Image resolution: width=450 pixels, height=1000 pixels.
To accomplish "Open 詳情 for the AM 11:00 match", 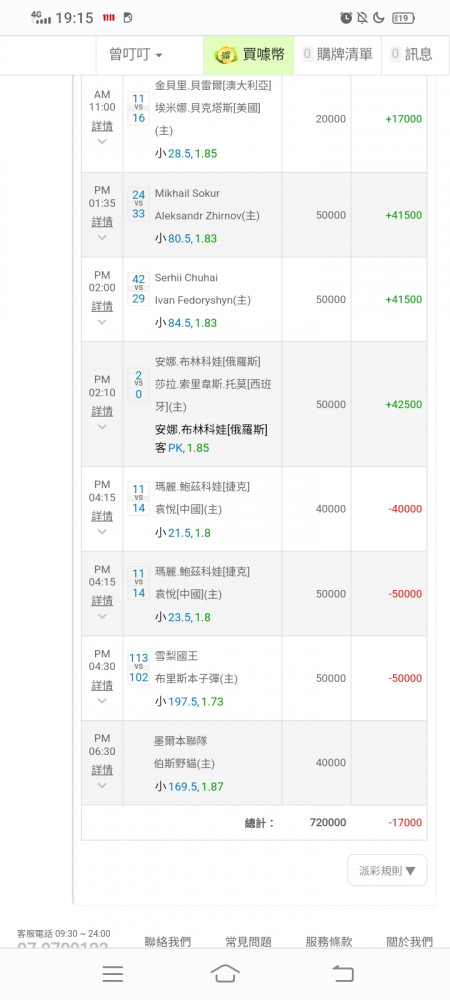I will pyautogui.click(x=102, y=126).
